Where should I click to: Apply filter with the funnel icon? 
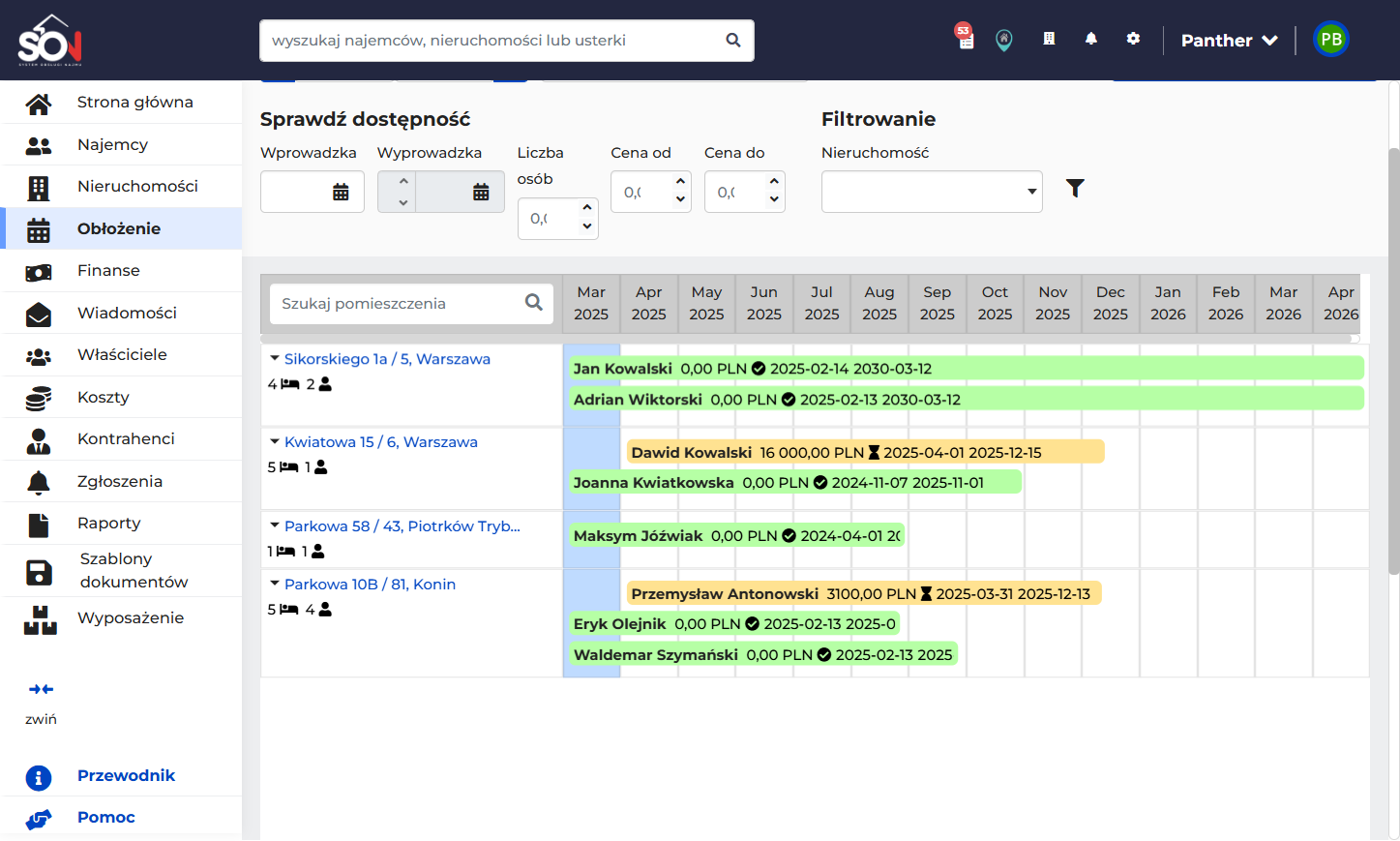tap(1075, 188)
